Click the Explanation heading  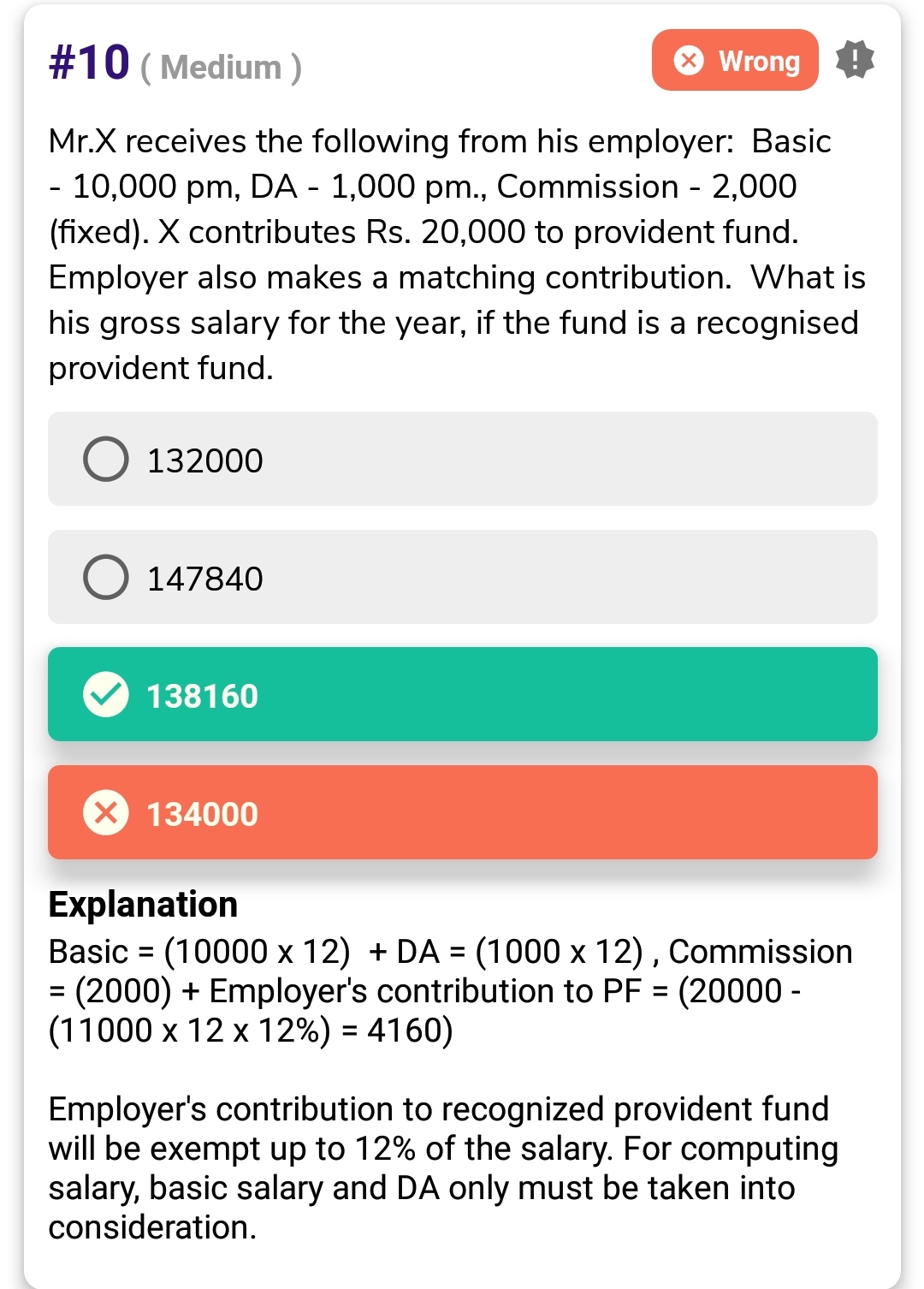[143, 905]
